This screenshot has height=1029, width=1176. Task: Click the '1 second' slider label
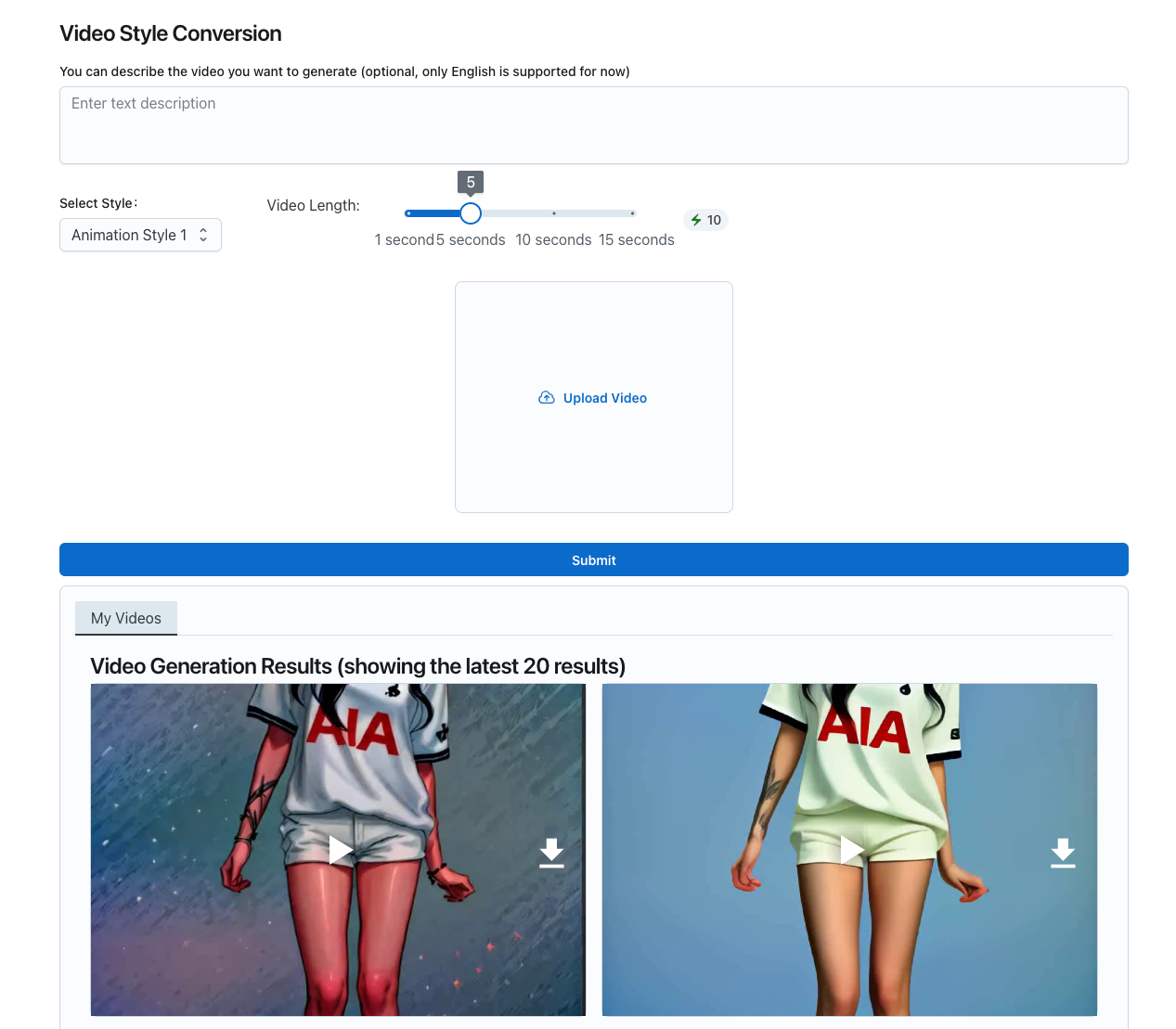pyautogui.click(x=405, y=239)
